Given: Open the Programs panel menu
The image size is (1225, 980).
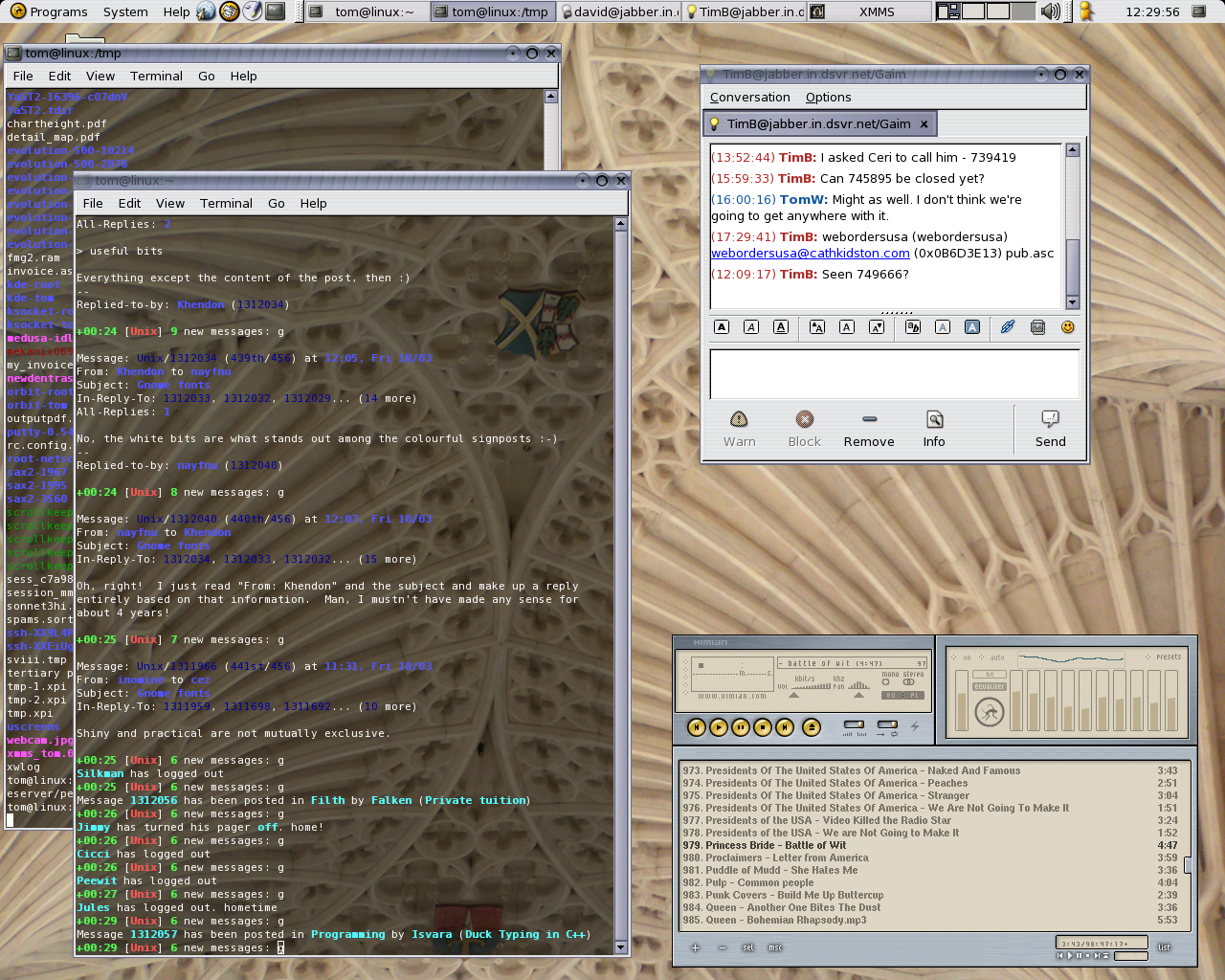Looking at the screenshot, I should (50, 11).
